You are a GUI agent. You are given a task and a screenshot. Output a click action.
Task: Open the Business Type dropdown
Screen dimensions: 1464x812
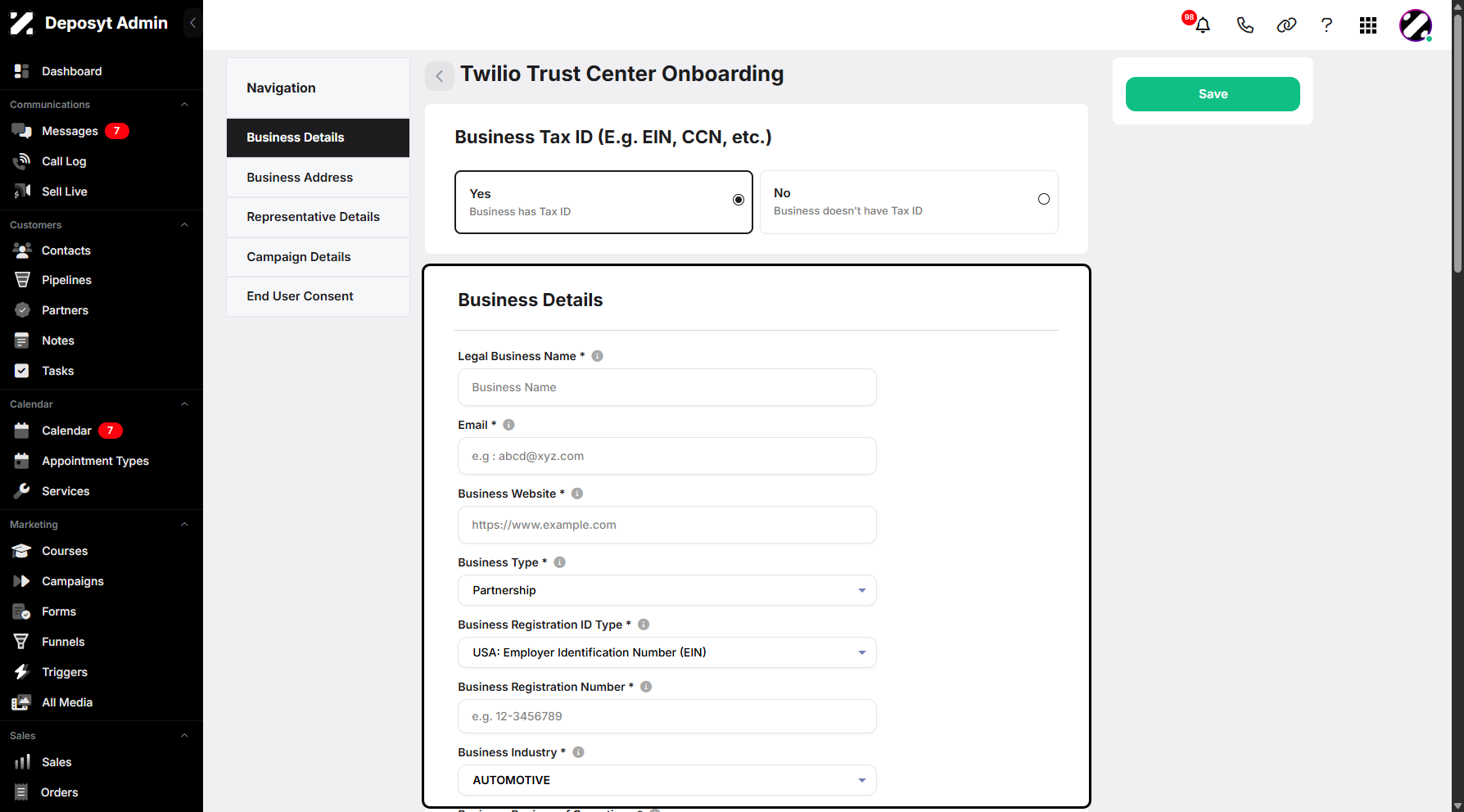[667, 590]
